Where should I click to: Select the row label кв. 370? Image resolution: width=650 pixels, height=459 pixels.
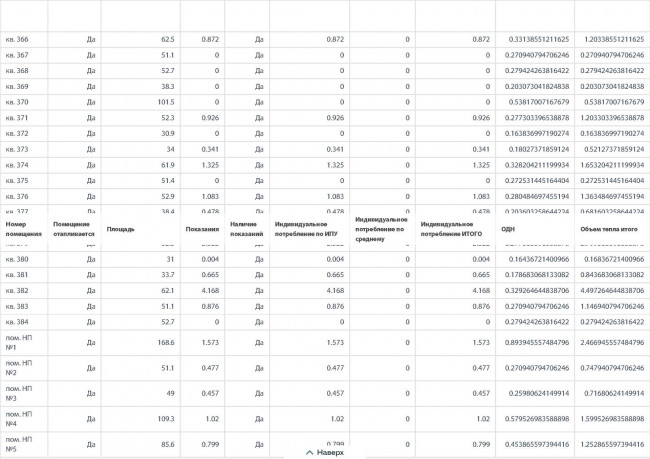17,102
